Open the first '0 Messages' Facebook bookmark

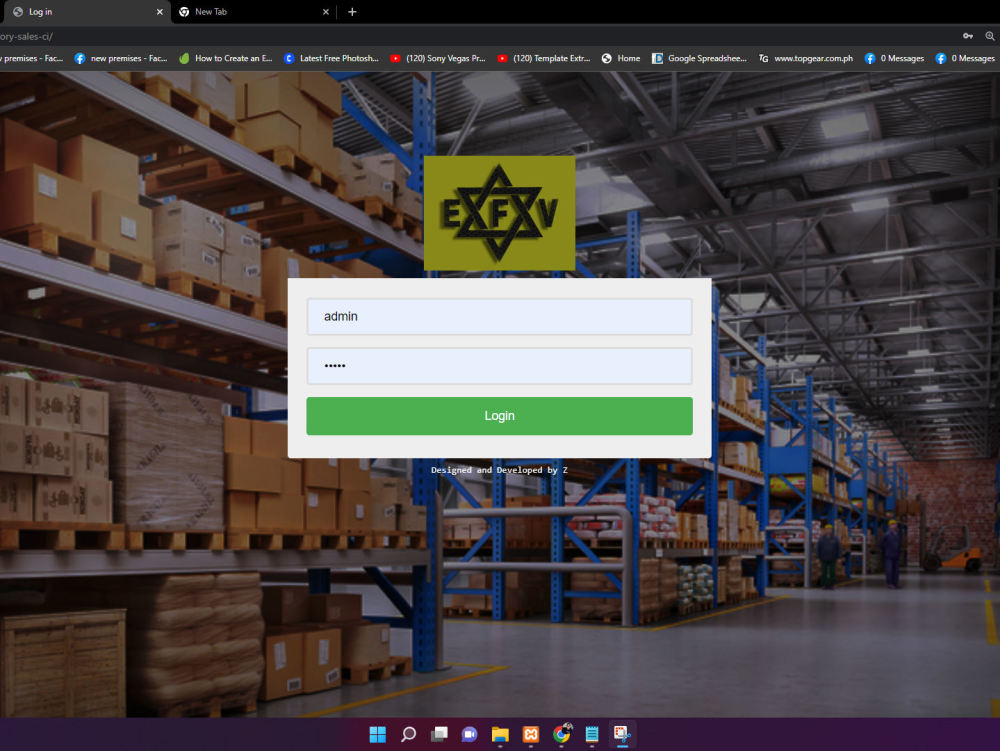tap(894, 58)
